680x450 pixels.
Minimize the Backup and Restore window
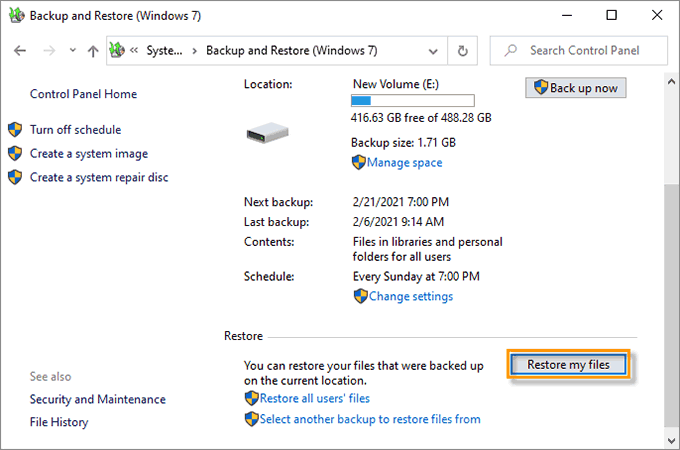[567, 15]
